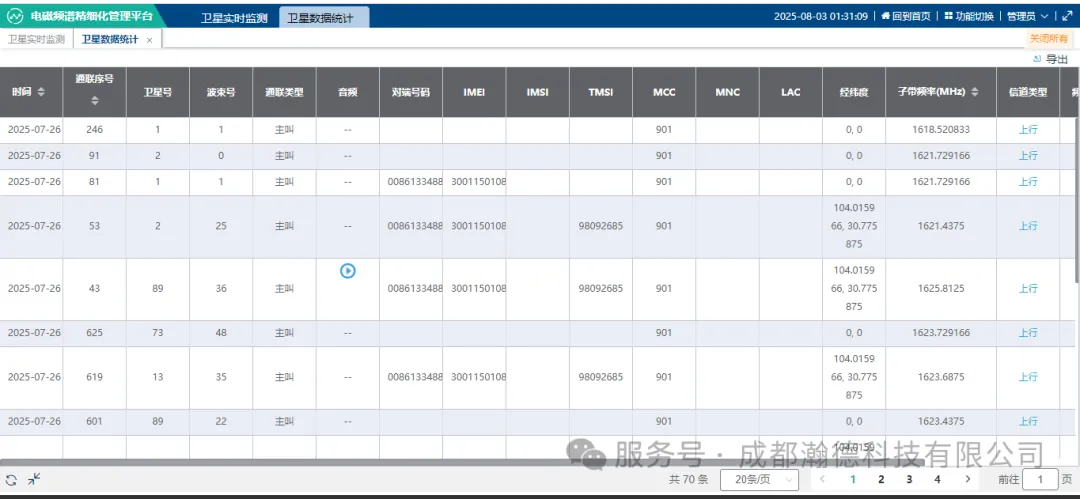The height and width of the screenshot is (499, 1080).
Task: Go to page 4
Action: coord(937,479)
